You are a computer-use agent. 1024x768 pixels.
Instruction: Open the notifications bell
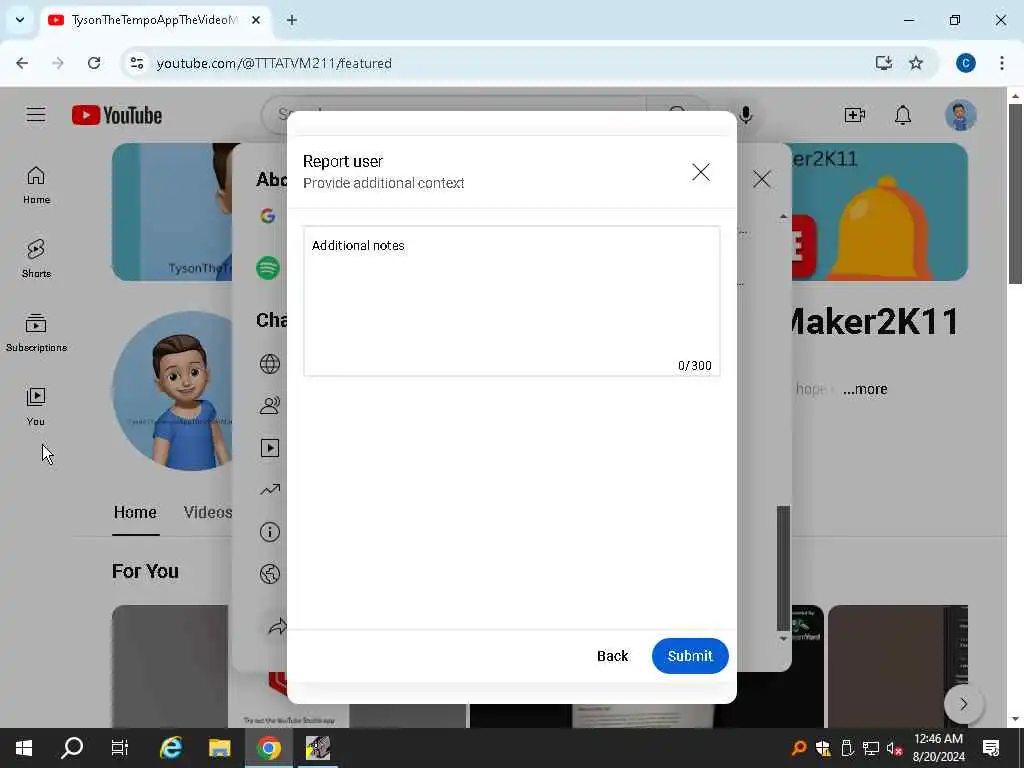(x=903, y=116)
